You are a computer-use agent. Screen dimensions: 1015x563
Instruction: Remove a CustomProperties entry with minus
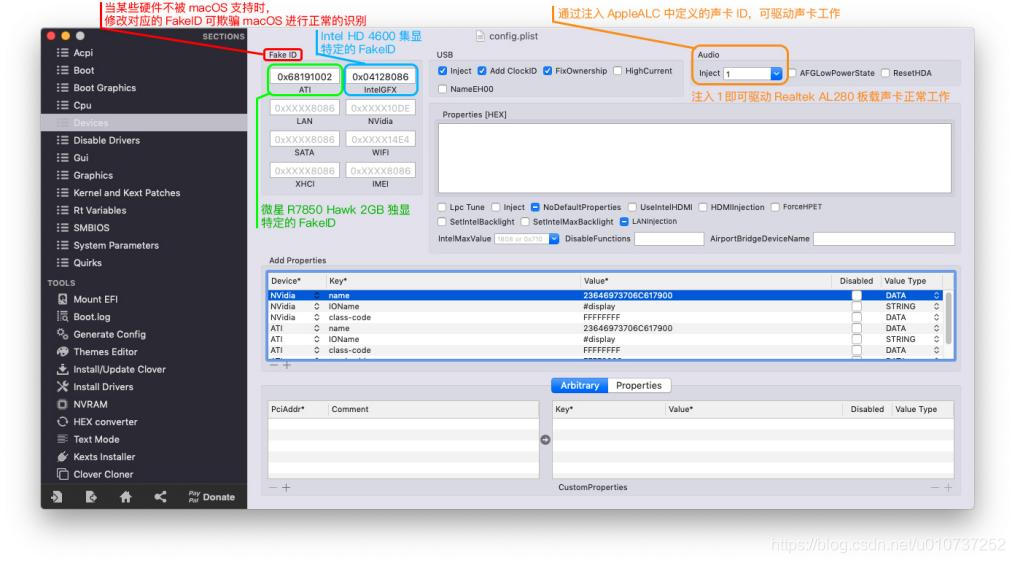click(x=934, y=487)
